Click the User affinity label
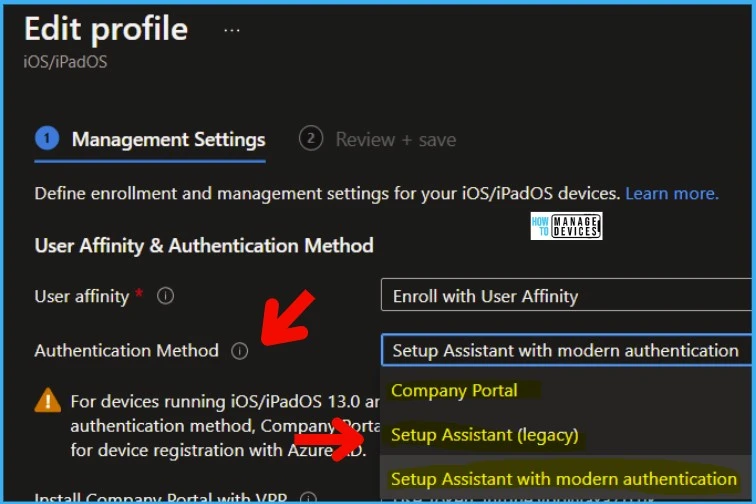 (82, 296)
